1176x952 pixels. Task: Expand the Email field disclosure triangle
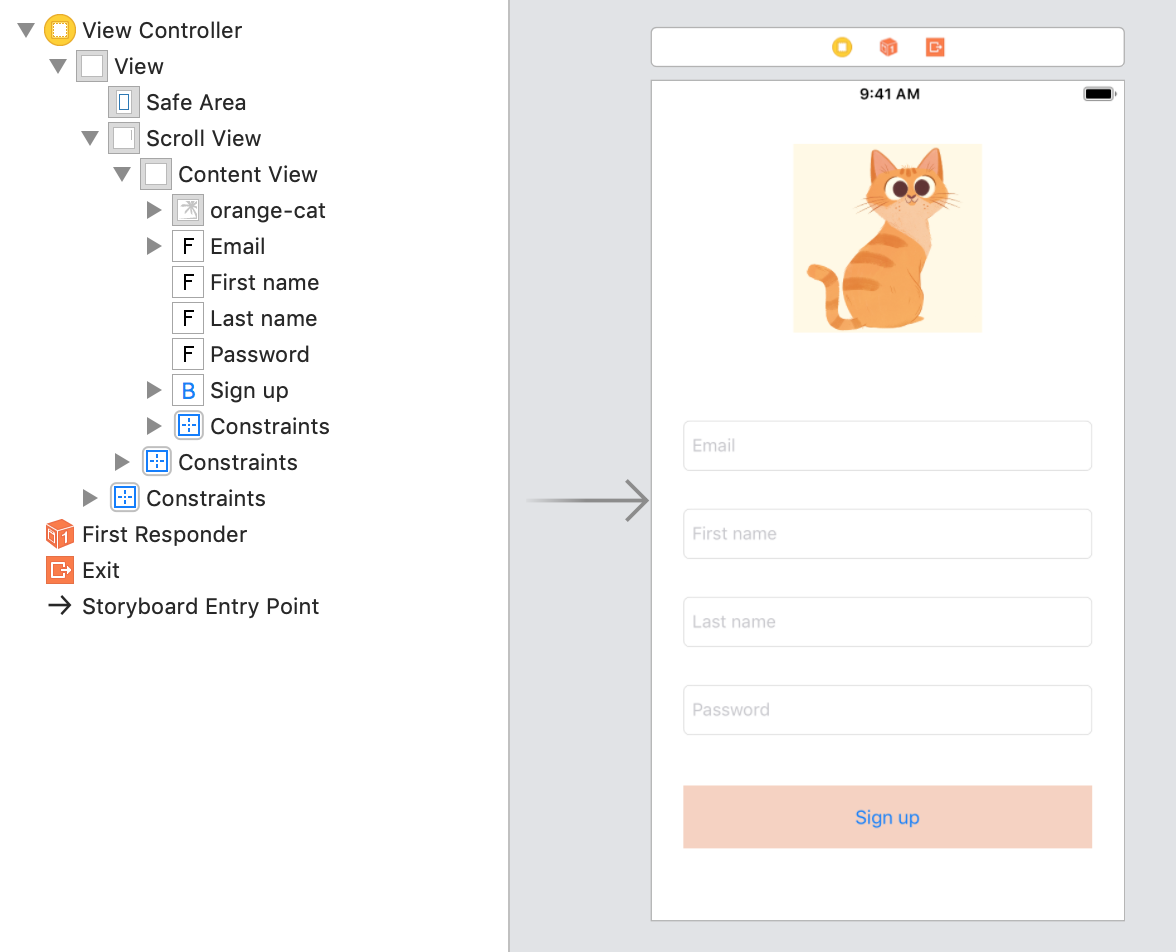coord(154,246)
